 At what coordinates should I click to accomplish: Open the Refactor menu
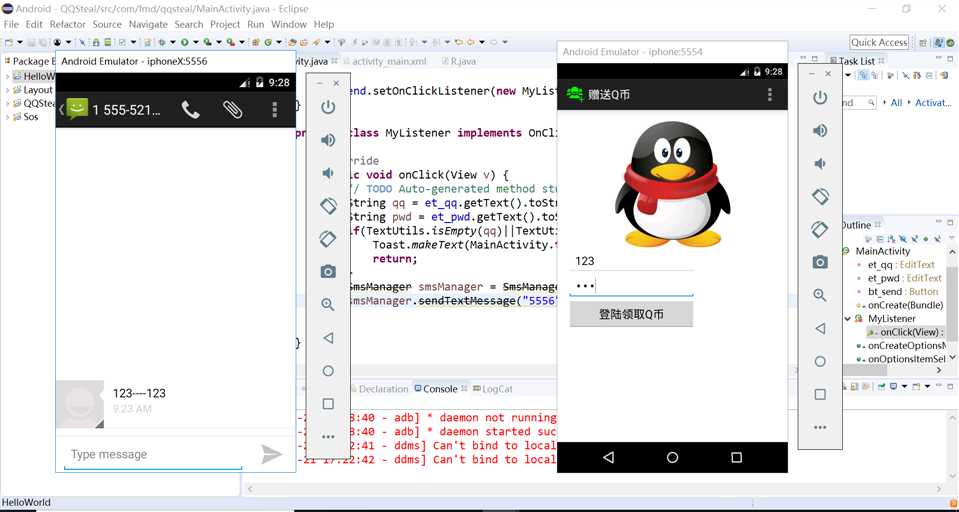pos(67,24)
